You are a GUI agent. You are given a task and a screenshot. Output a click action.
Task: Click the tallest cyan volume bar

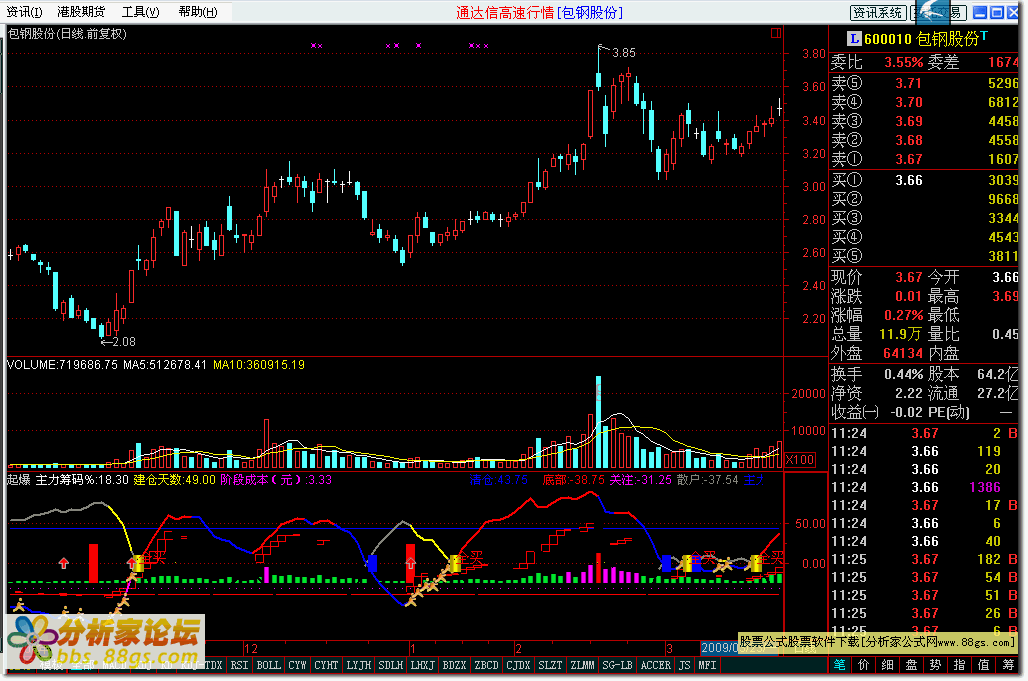point(598,421)
